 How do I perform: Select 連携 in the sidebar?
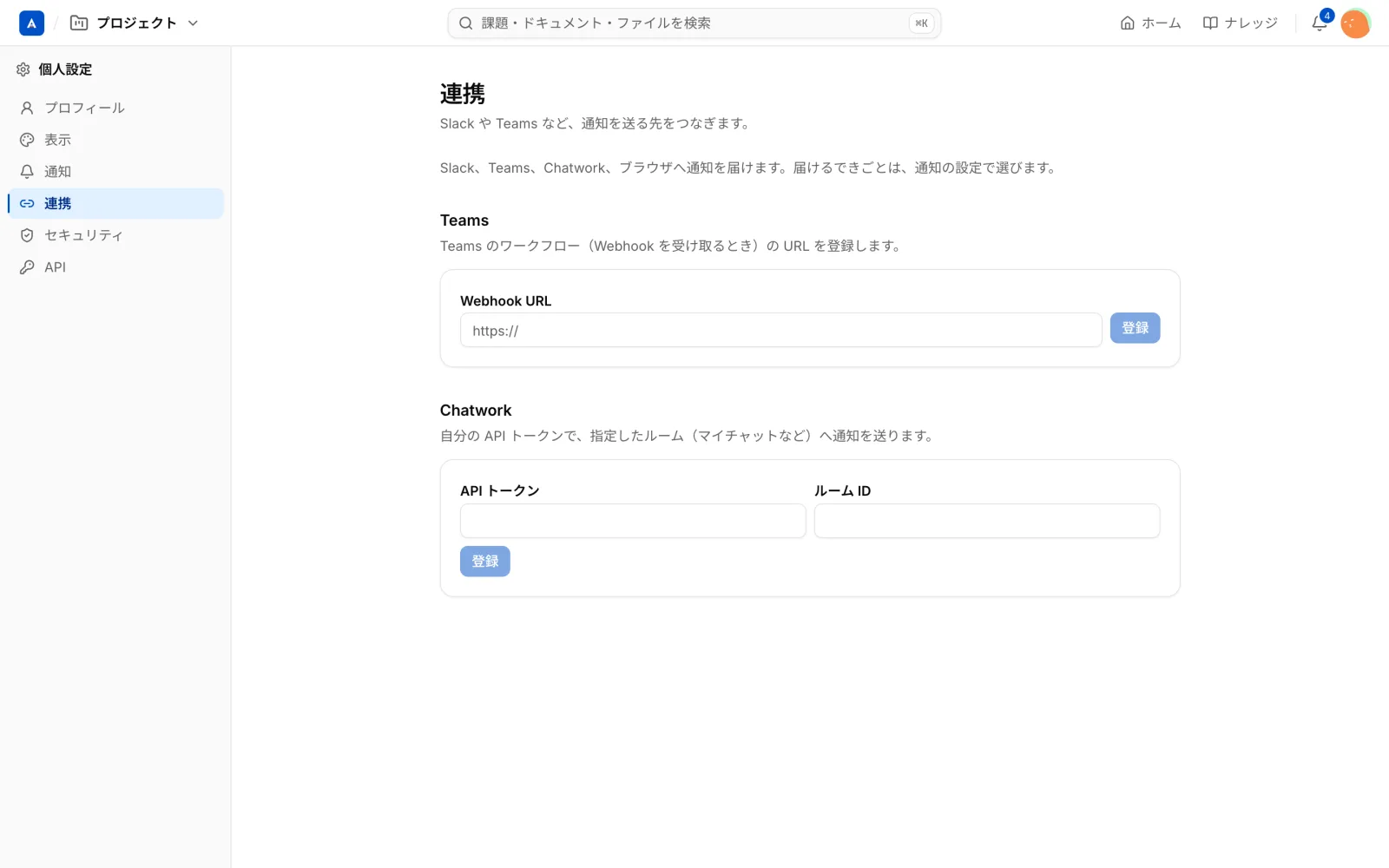click(115, 203)
